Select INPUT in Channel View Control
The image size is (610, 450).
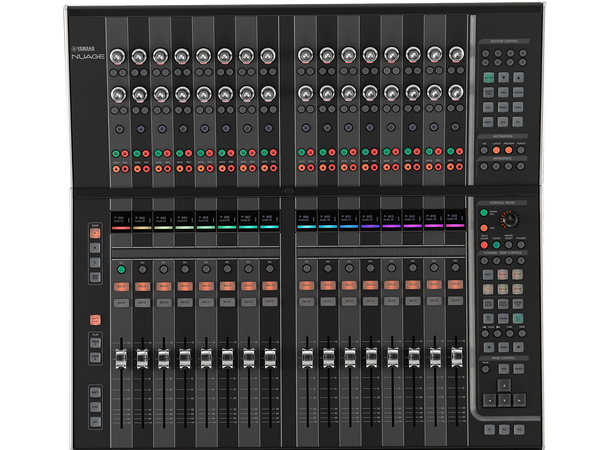[x=488, y=275]
